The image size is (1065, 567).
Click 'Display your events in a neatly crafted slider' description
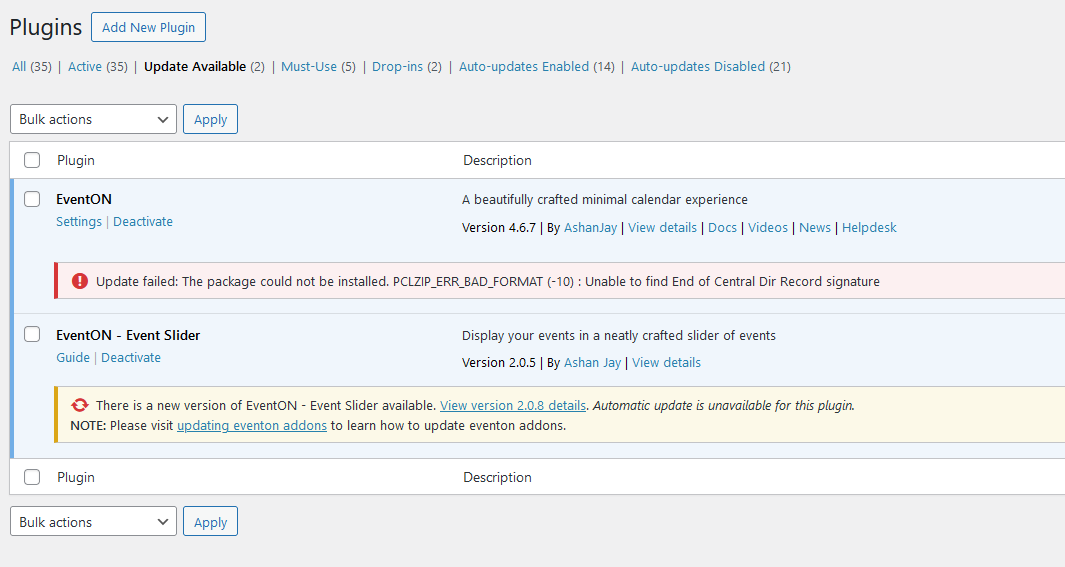(619, 335)
